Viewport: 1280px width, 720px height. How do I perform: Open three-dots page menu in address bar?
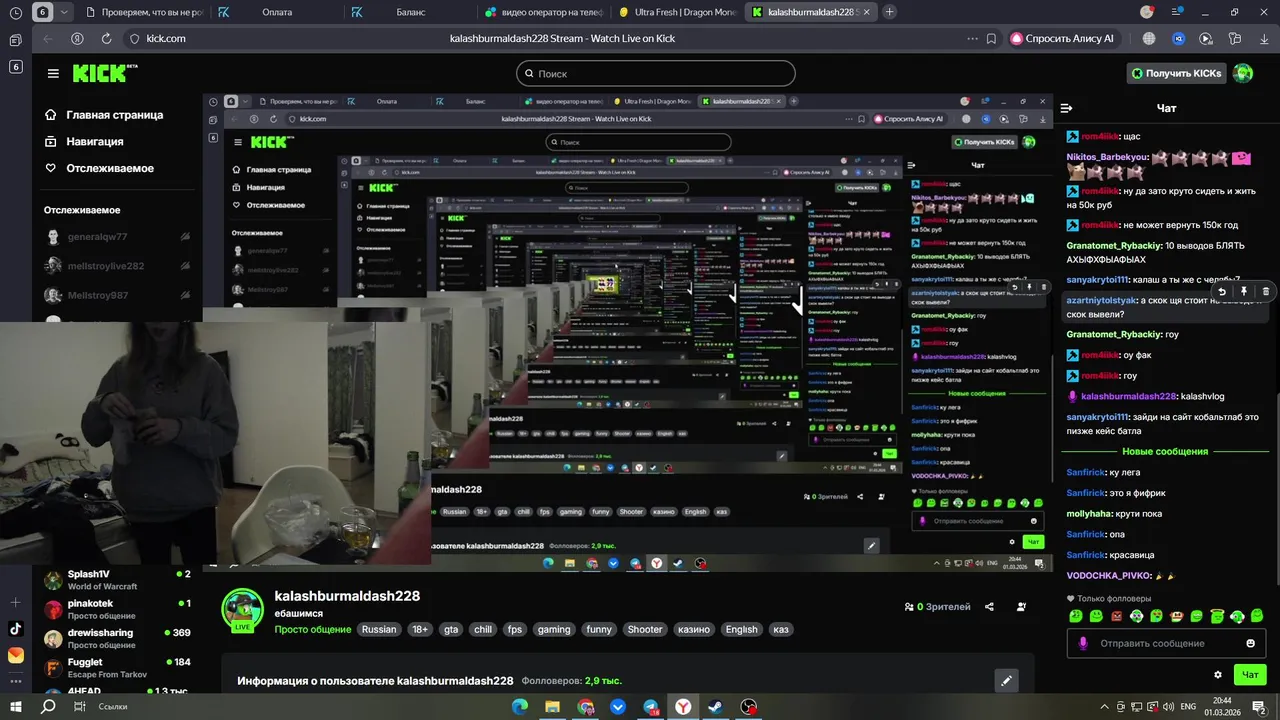coord(972,38)
